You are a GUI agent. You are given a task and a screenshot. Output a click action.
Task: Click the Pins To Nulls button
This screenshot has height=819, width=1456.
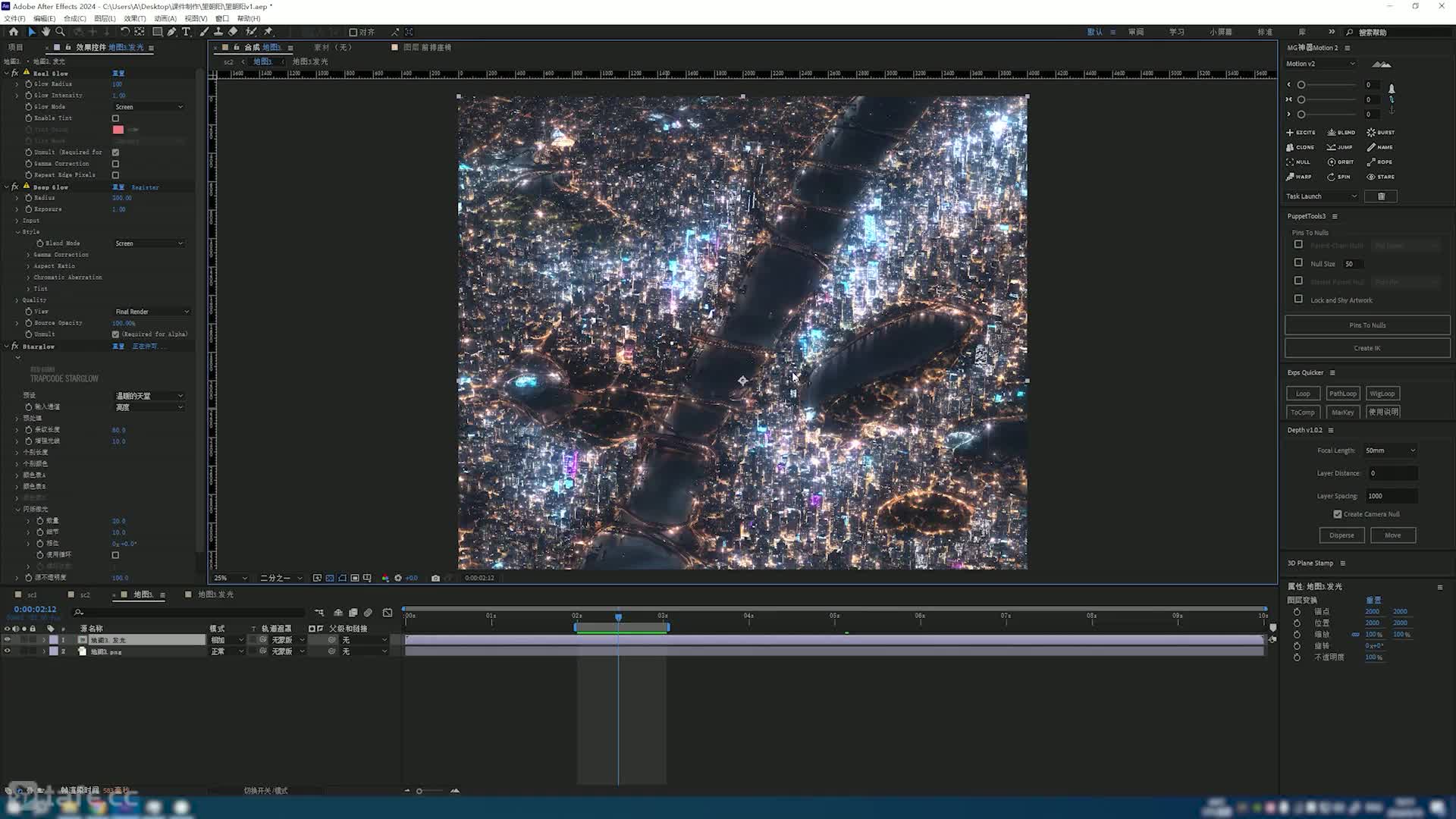tap(1367, 325)
